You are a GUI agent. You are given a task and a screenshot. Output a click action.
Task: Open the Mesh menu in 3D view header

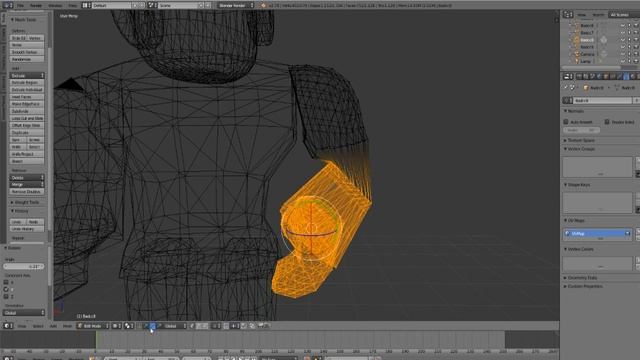[x=67, y=326]
